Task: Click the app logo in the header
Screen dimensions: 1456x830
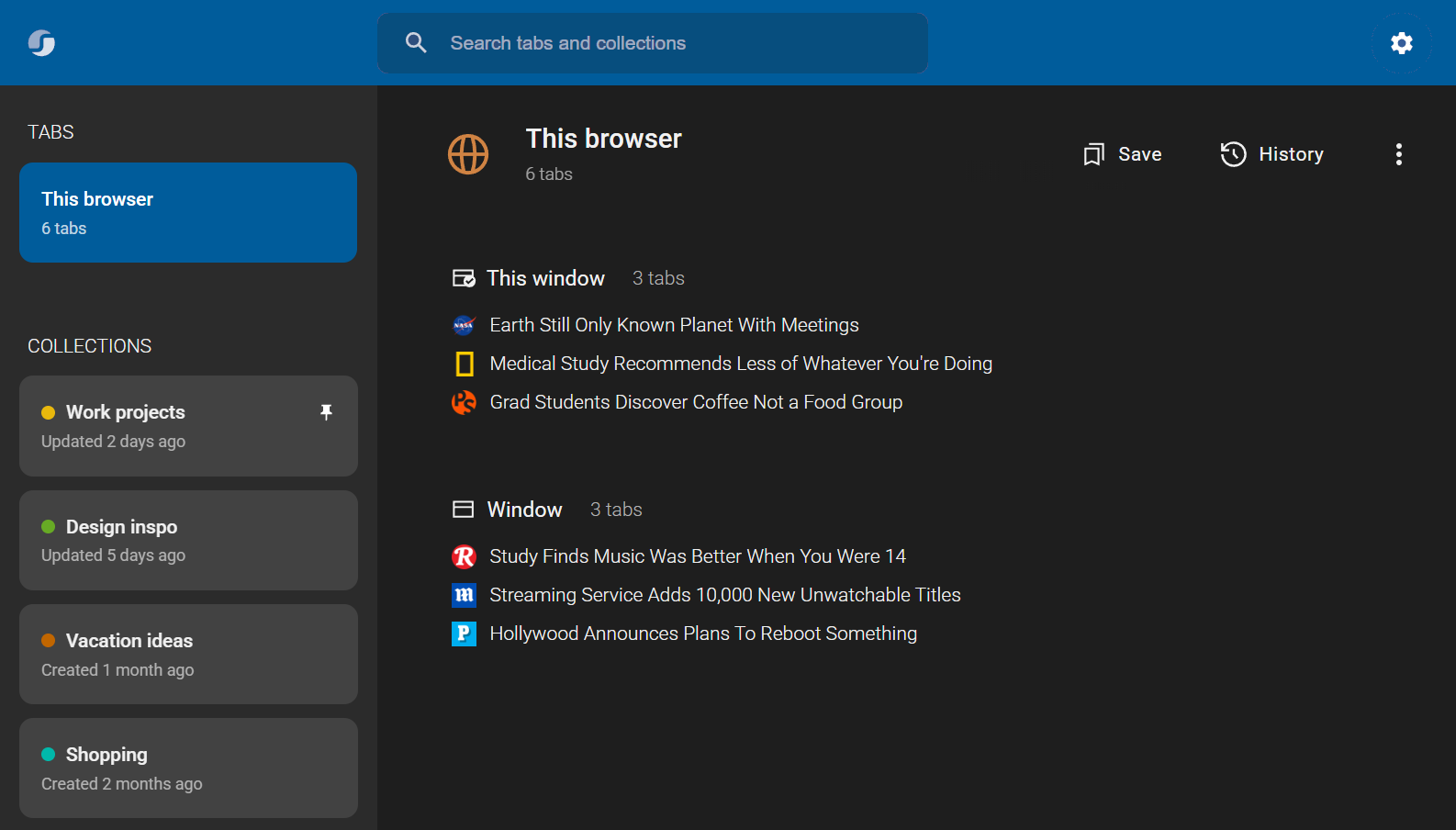Action: click(41, 43)
